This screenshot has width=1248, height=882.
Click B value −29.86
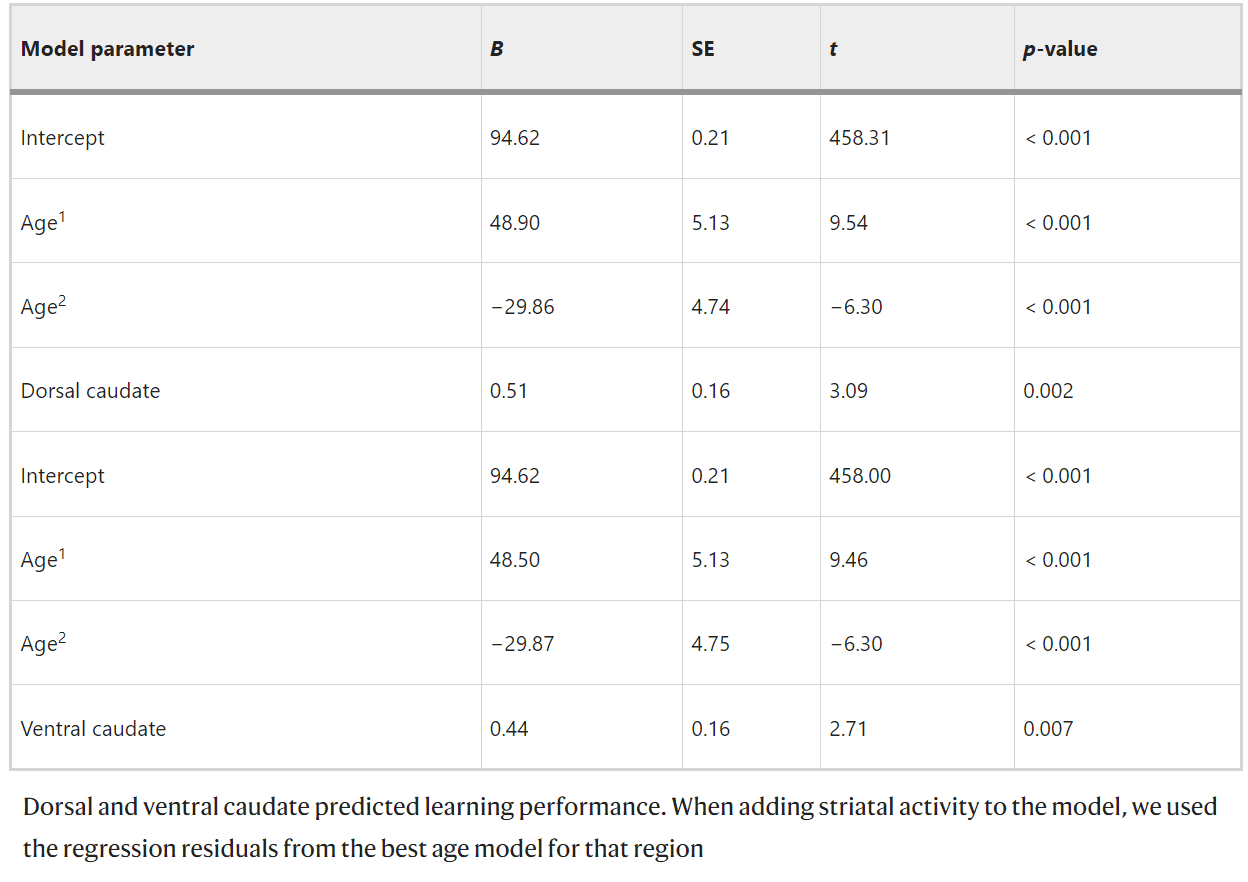point(522,307)
